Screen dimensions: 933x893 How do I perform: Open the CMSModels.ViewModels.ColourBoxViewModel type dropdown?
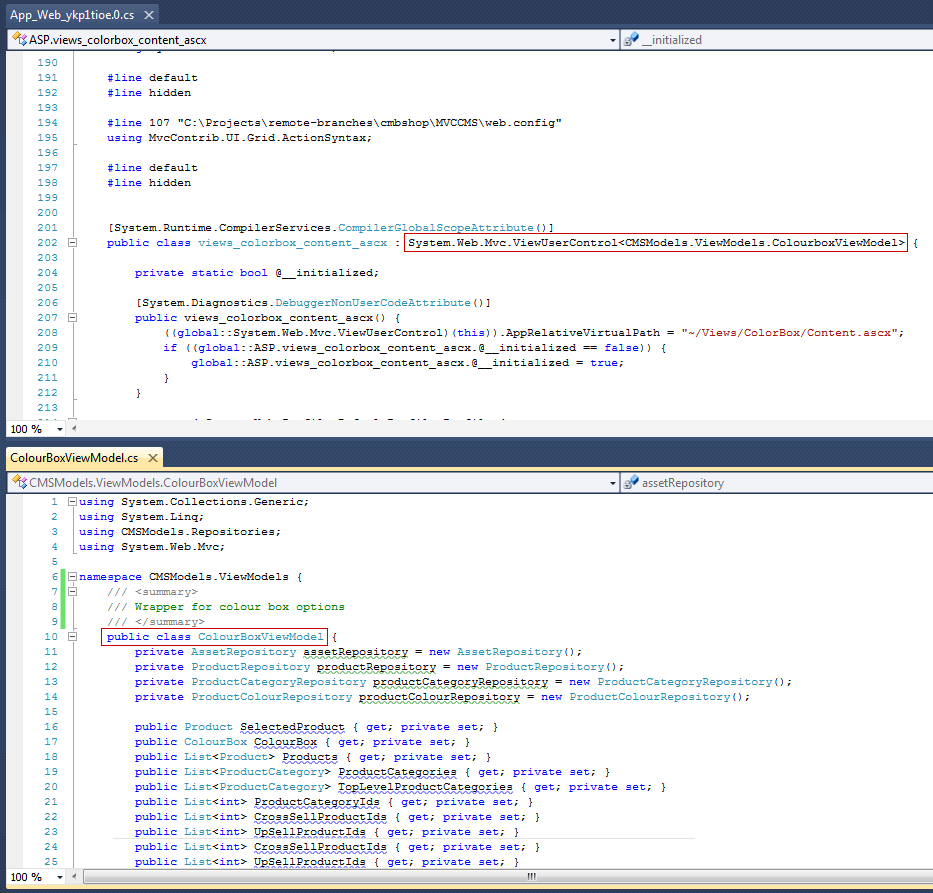[613, 482]
